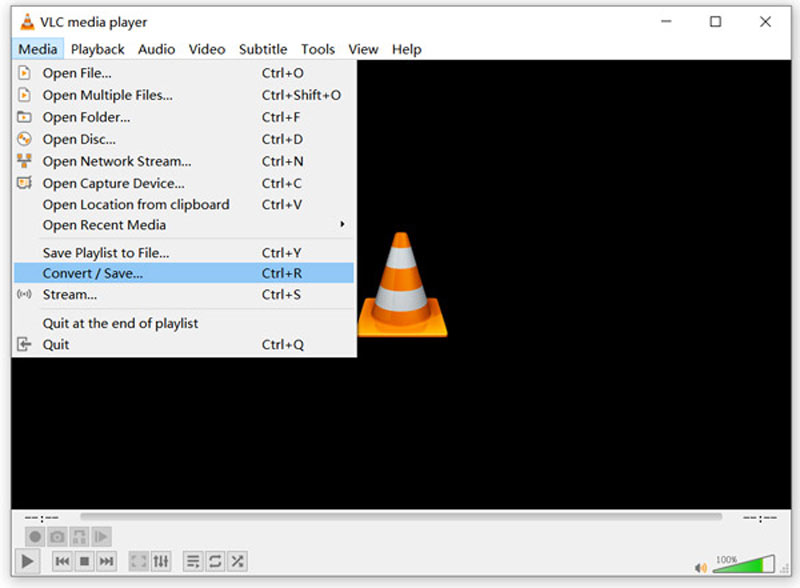The image size is (800, 588).
Task: Adjust the 100% volume slider
Action: point(745,565)
